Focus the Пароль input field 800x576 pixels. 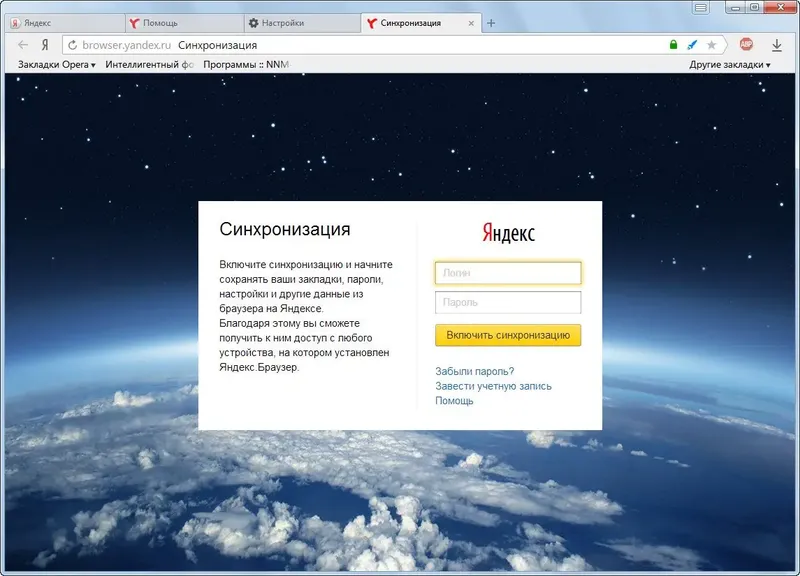[508, 302]
